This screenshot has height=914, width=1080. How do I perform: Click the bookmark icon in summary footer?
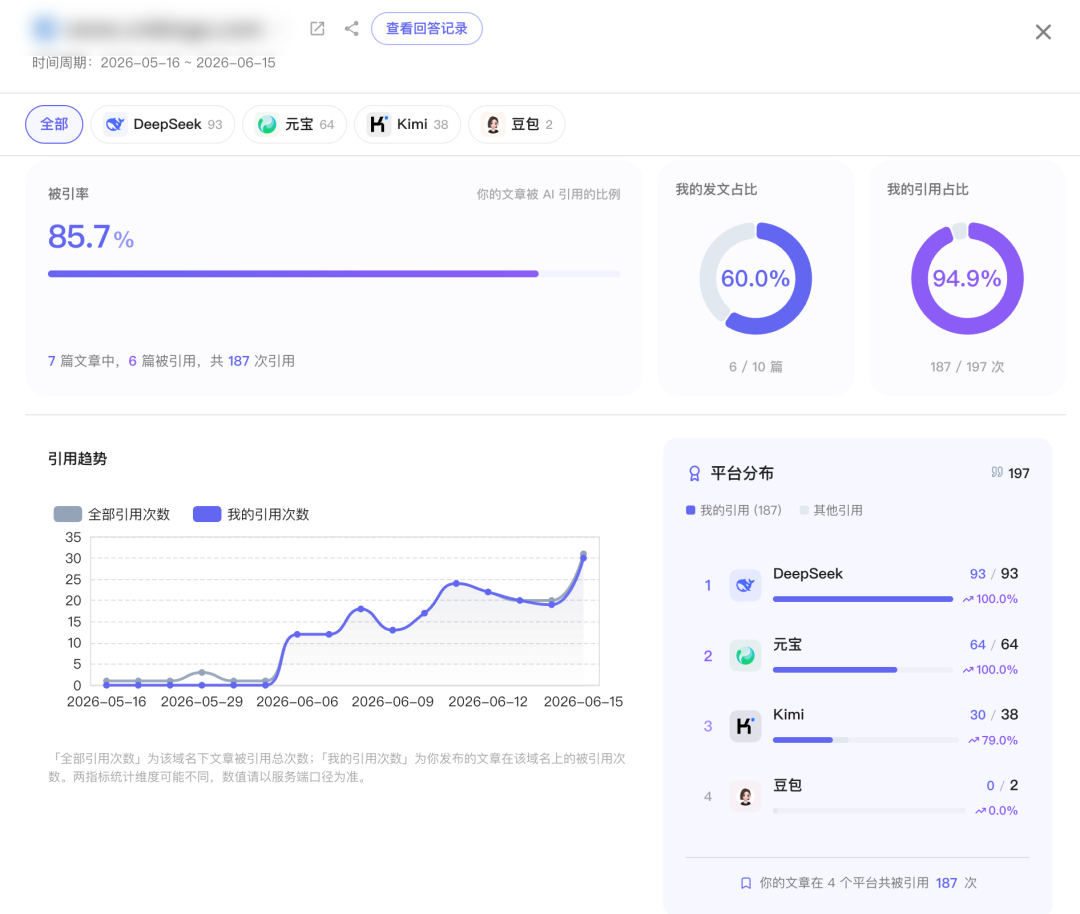[x=746, y=883]
